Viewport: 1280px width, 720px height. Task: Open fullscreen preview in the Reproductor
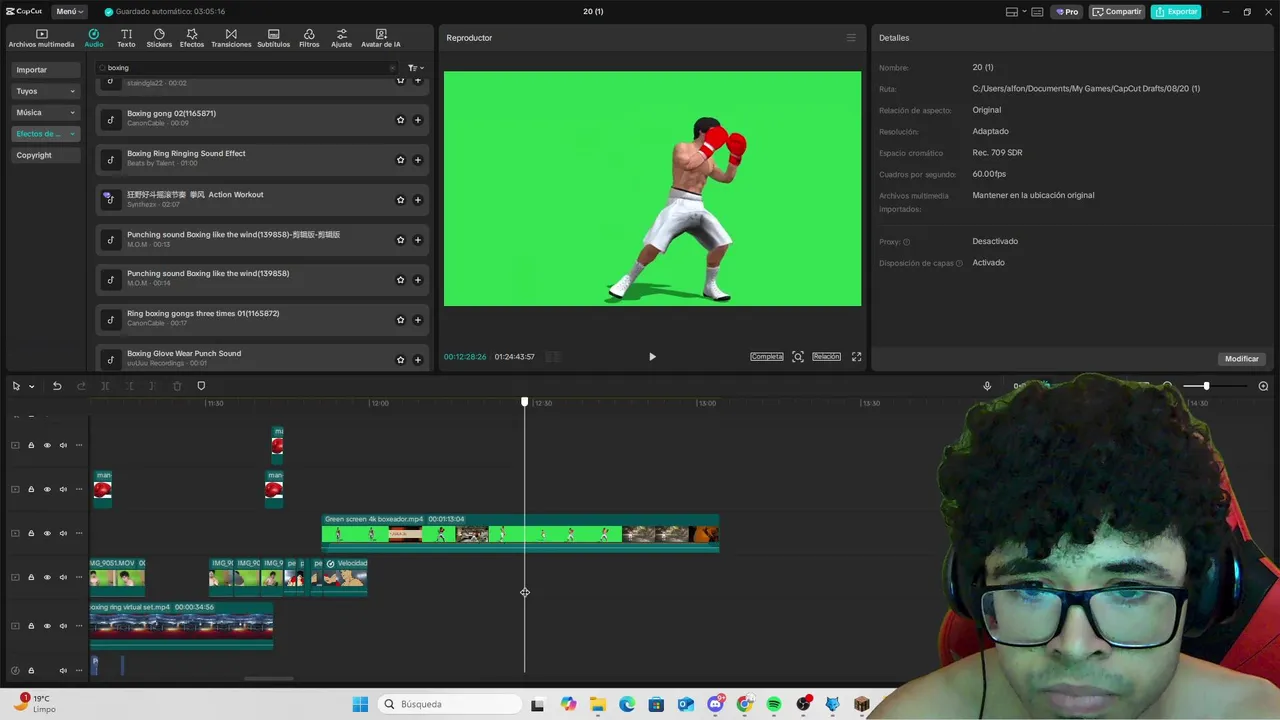pos(856,357)
